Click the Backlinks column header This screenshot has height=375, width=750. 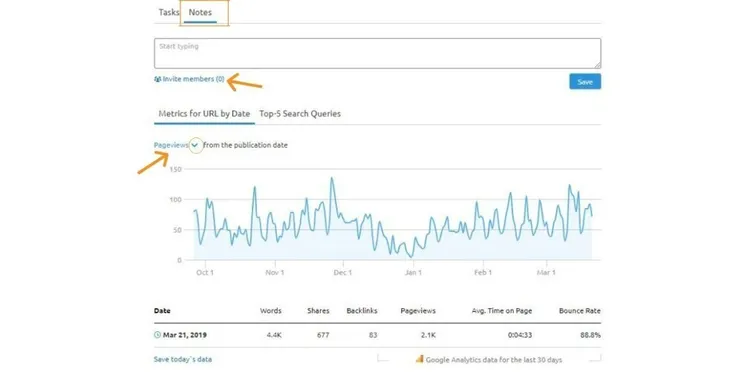pos(362,311)
